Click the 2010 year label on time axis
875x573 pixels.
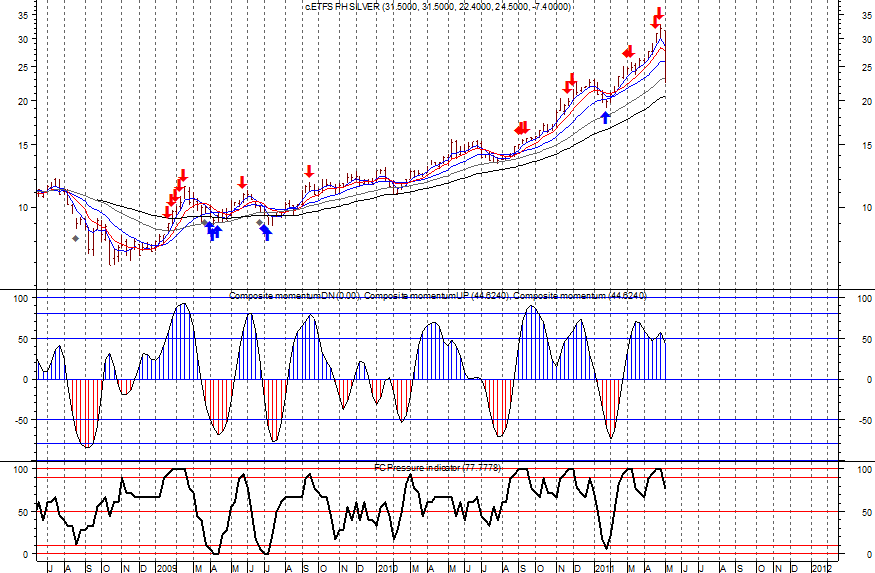click(387, 568)
